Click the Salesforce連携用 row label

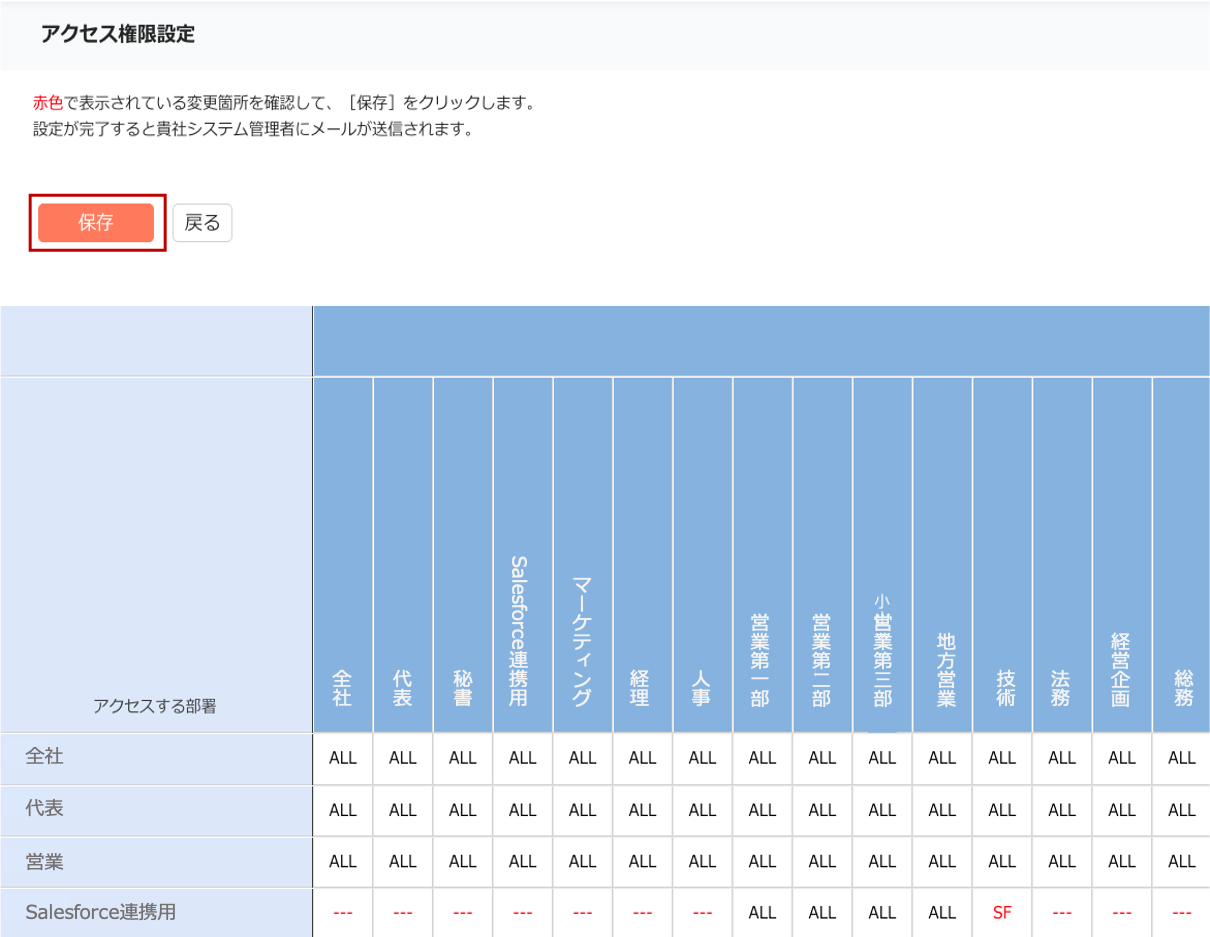click(x=101, y=912)
